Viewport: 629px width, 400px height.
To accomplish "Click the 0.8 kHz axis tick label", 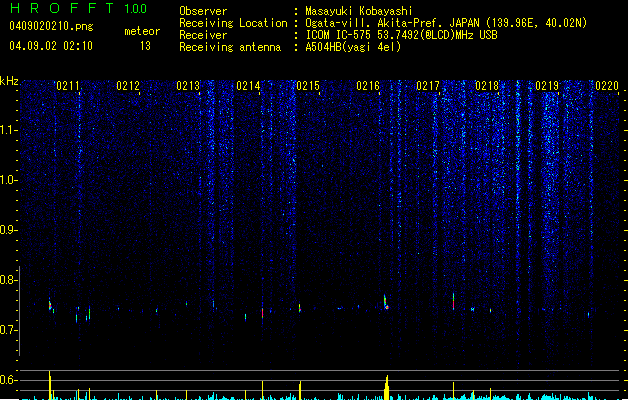I will [x=8, y=280].
